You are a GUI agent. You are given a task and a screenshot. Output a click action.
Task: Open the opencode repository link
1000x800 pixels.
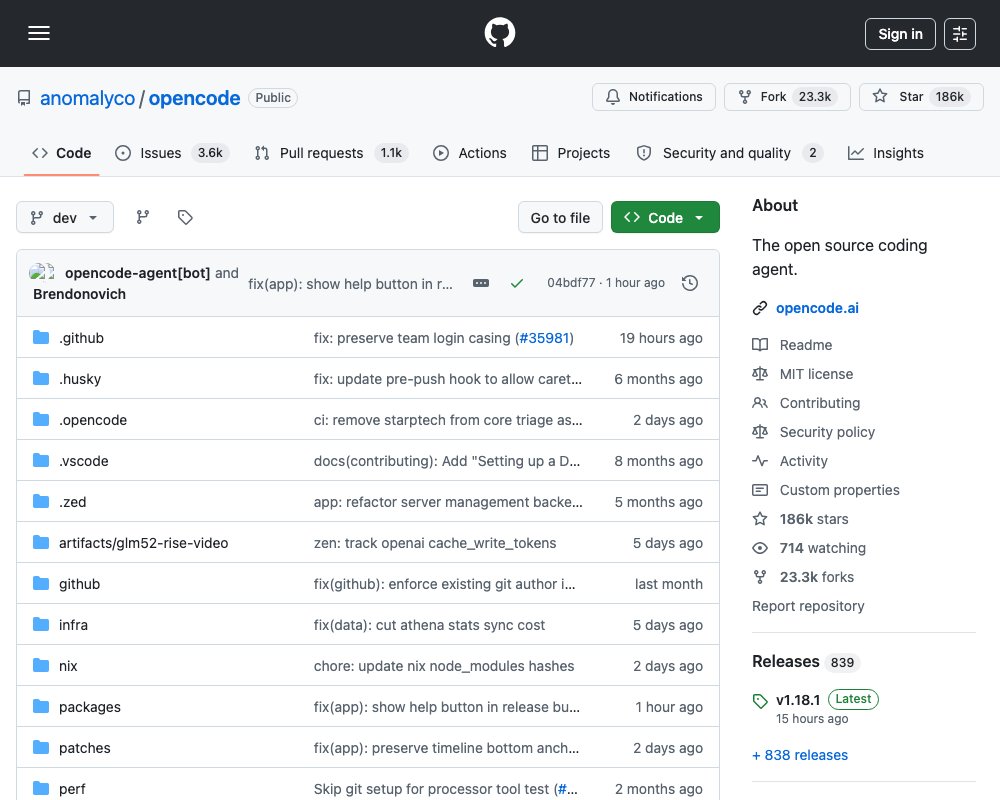pos(195,98)
